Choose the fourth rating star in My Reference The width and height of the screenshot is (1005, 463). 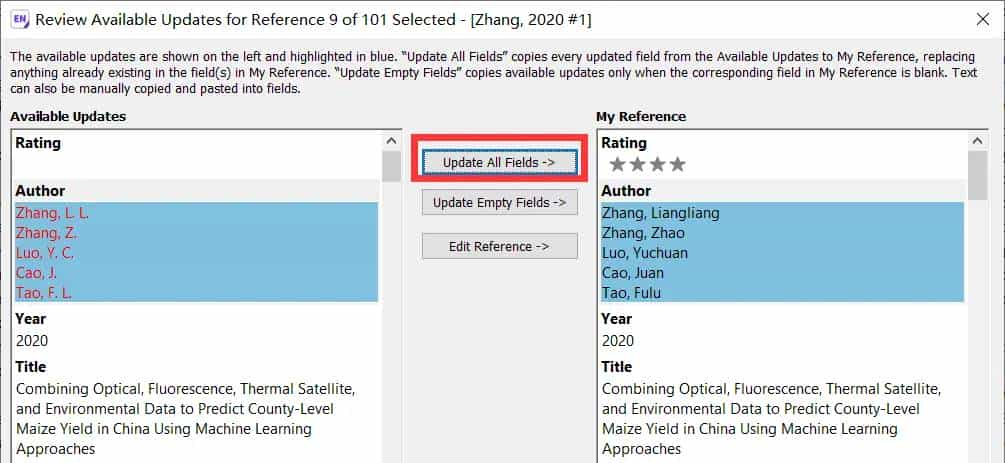[x=678, y=164]
